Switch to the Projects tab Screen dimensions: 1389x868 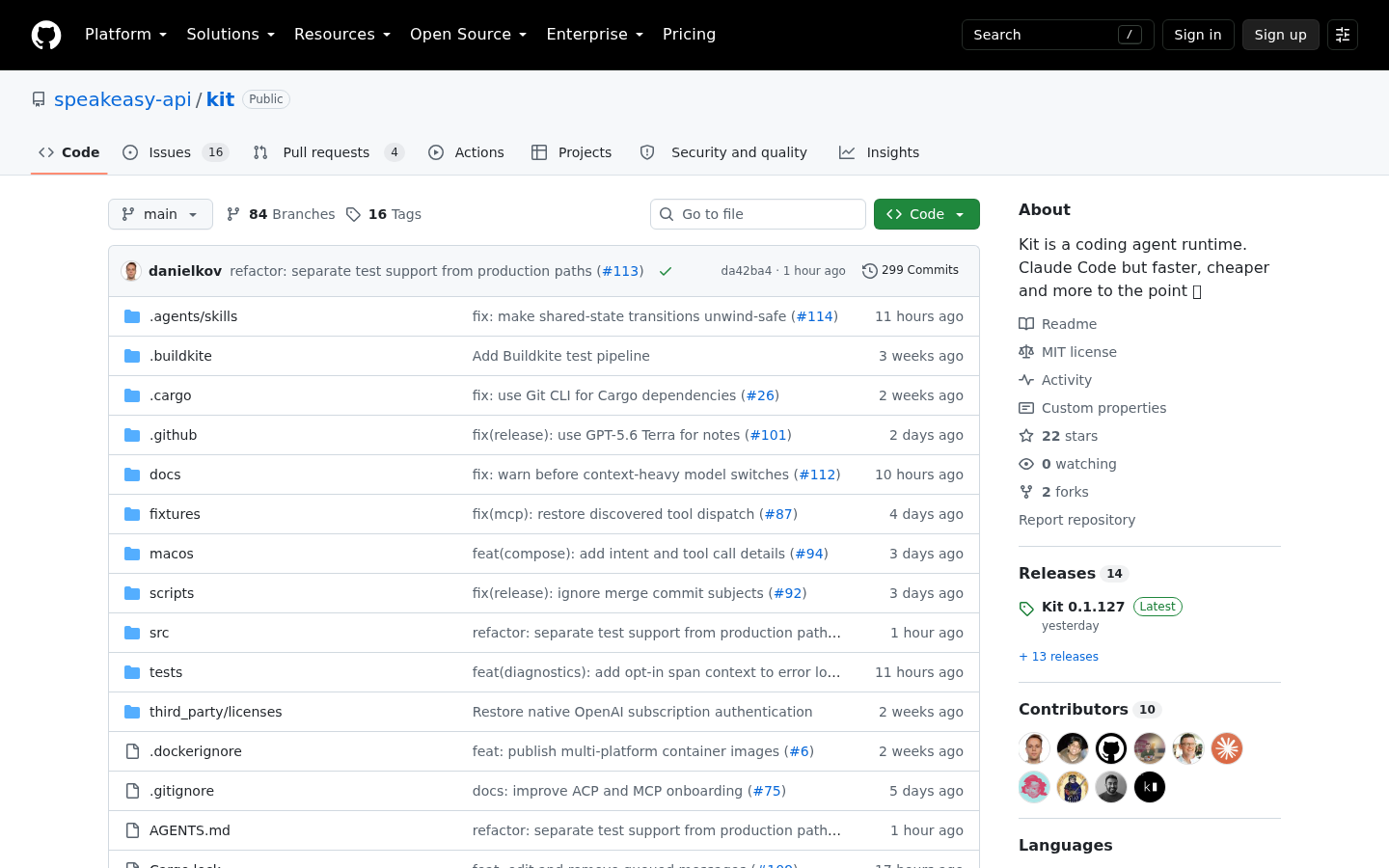[x=571, y=152]
